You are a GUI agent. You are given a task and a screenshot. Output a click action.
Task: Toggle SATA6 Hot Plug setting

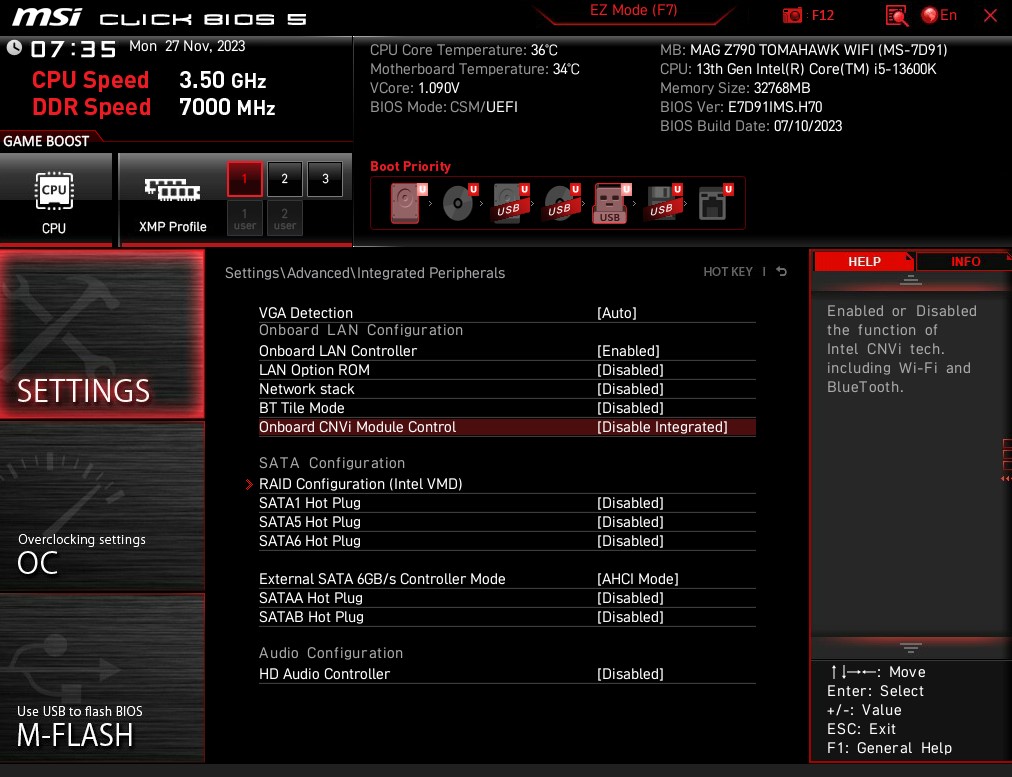point(507,541)
